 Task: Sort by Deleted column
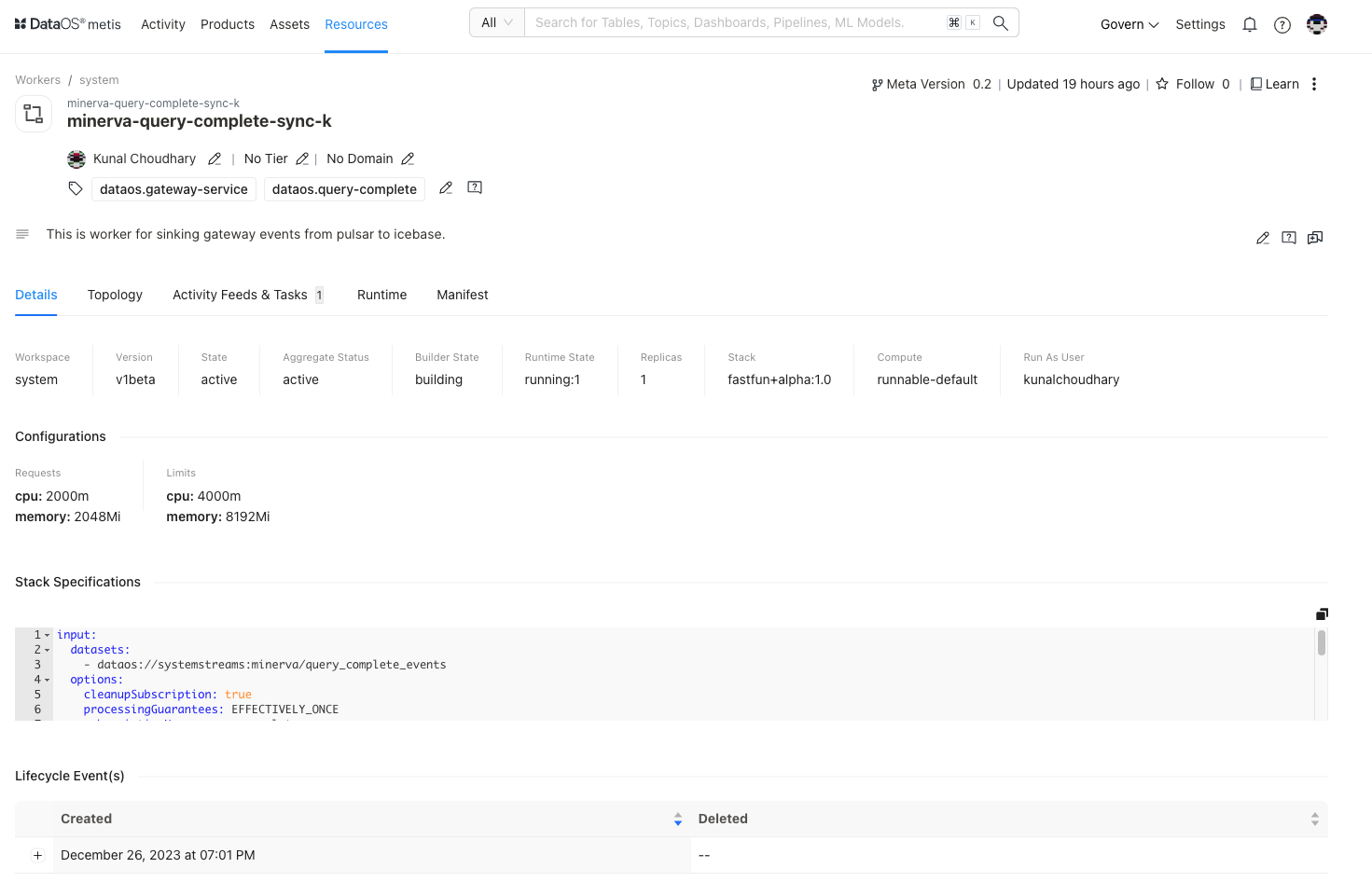1315,819
